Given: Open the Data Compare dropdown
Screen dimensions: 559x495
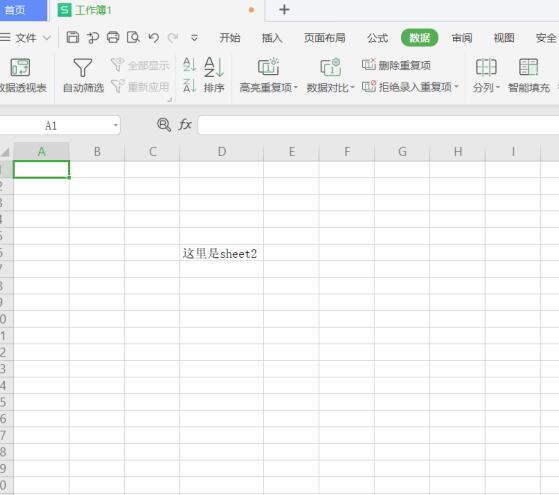Looking at the screenshot, I should point(330,87).
